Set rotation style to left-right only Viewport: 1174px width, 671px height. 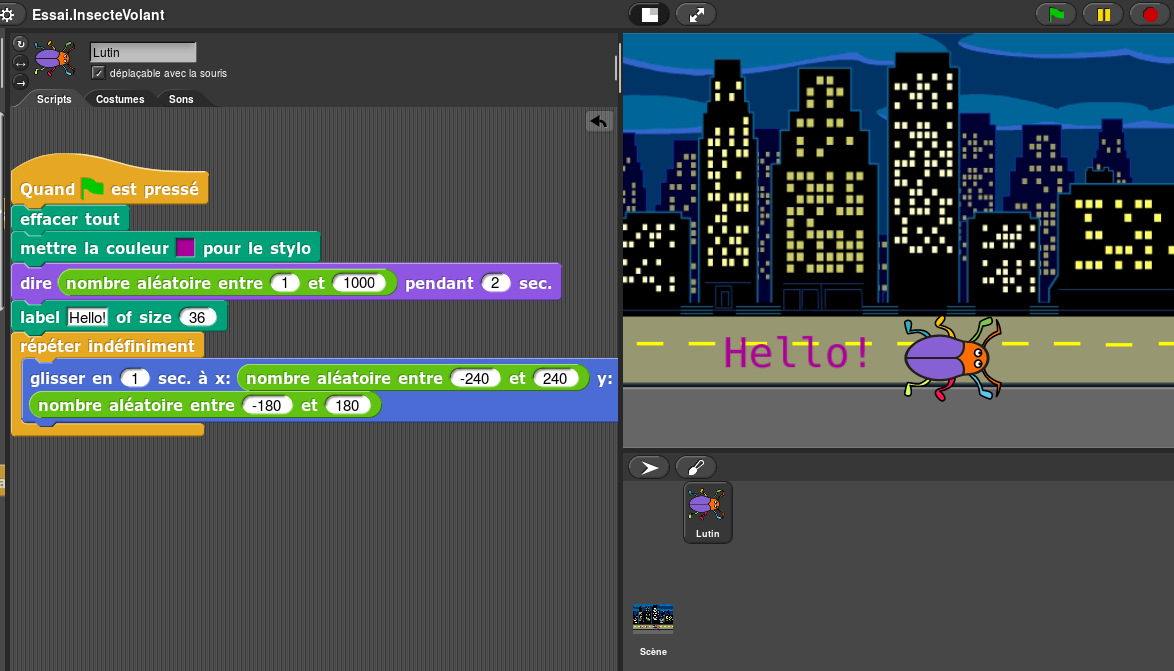point(20,63)
